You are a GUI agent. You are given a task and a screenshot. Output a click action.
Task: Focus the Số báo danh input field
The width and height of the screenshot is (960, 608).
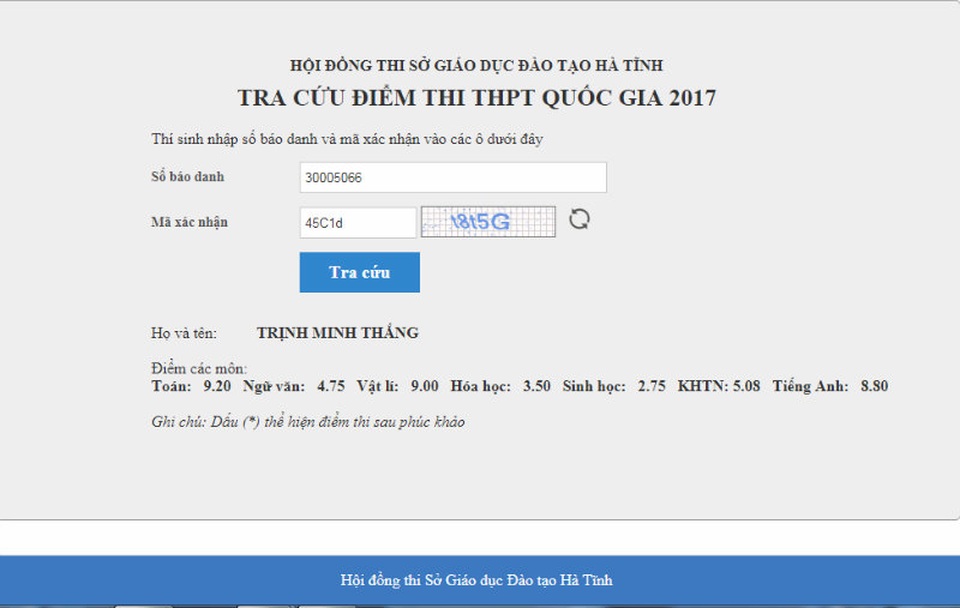tap(452, 178)
